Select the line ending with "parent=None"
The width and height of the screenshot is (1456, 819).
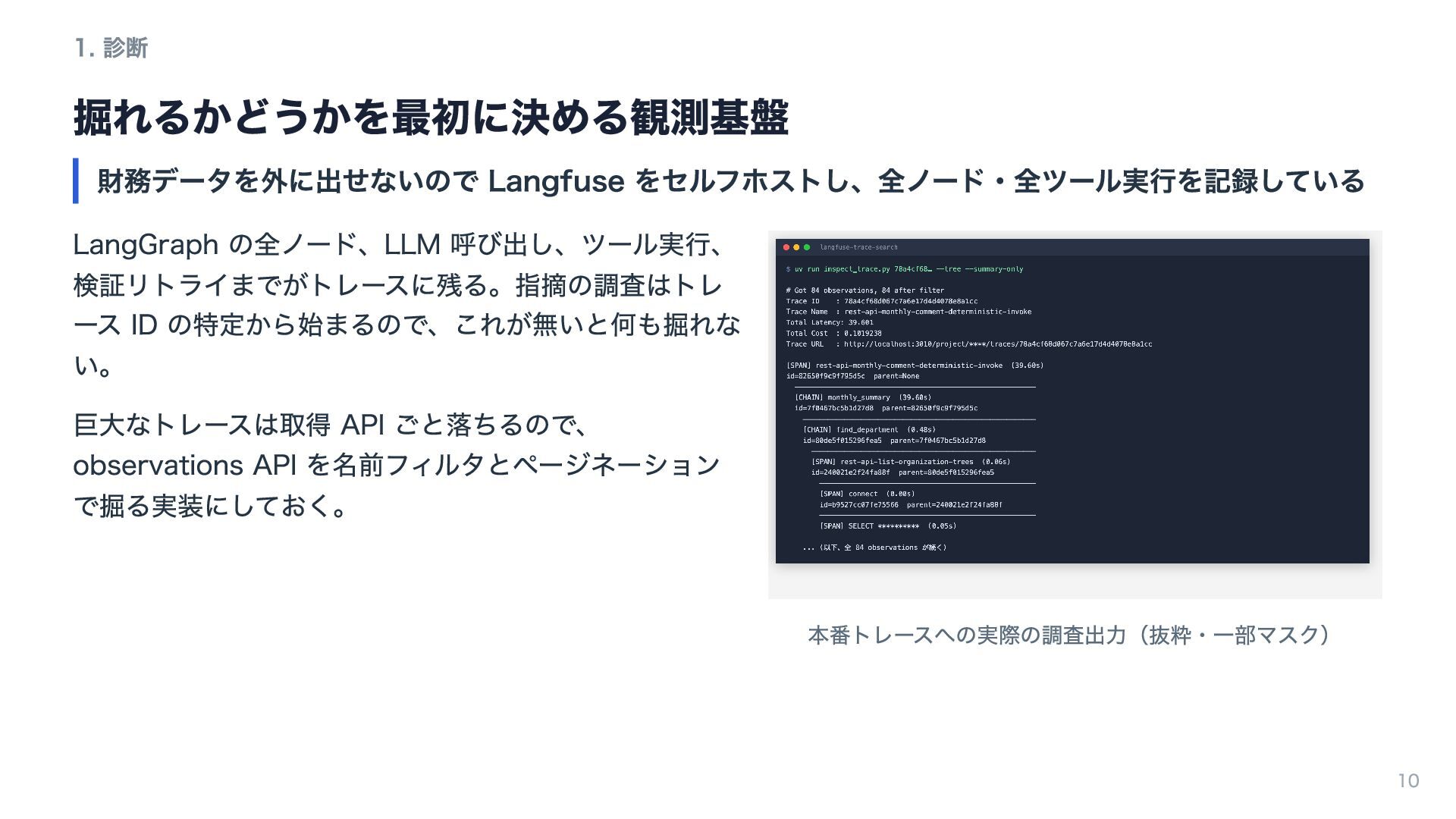tap(852, 376)
